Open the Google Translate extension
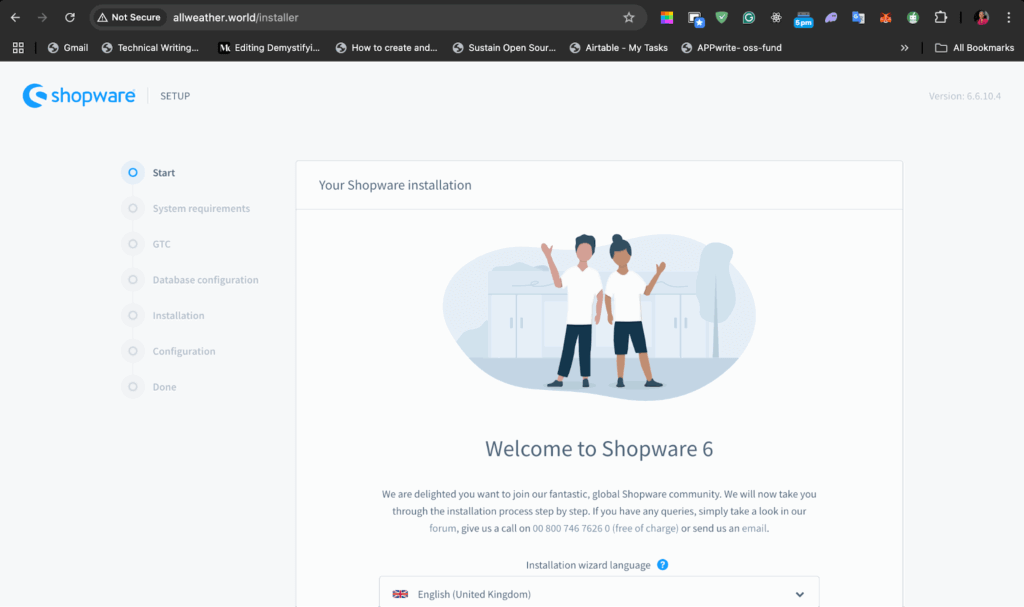Viewport: 1024px width, 607px height. 858,18
